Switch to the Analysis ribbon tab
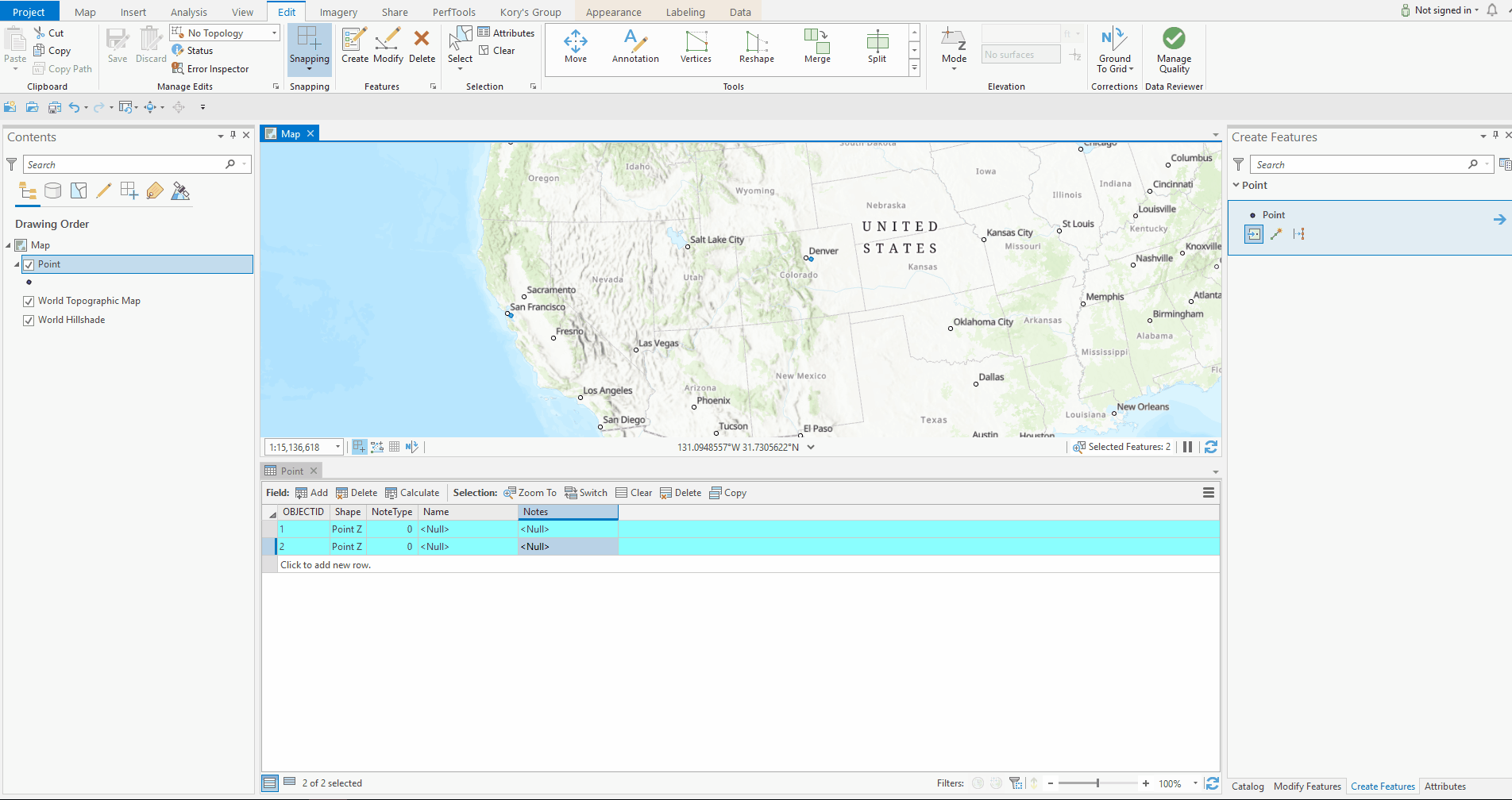 coord(189,12)
